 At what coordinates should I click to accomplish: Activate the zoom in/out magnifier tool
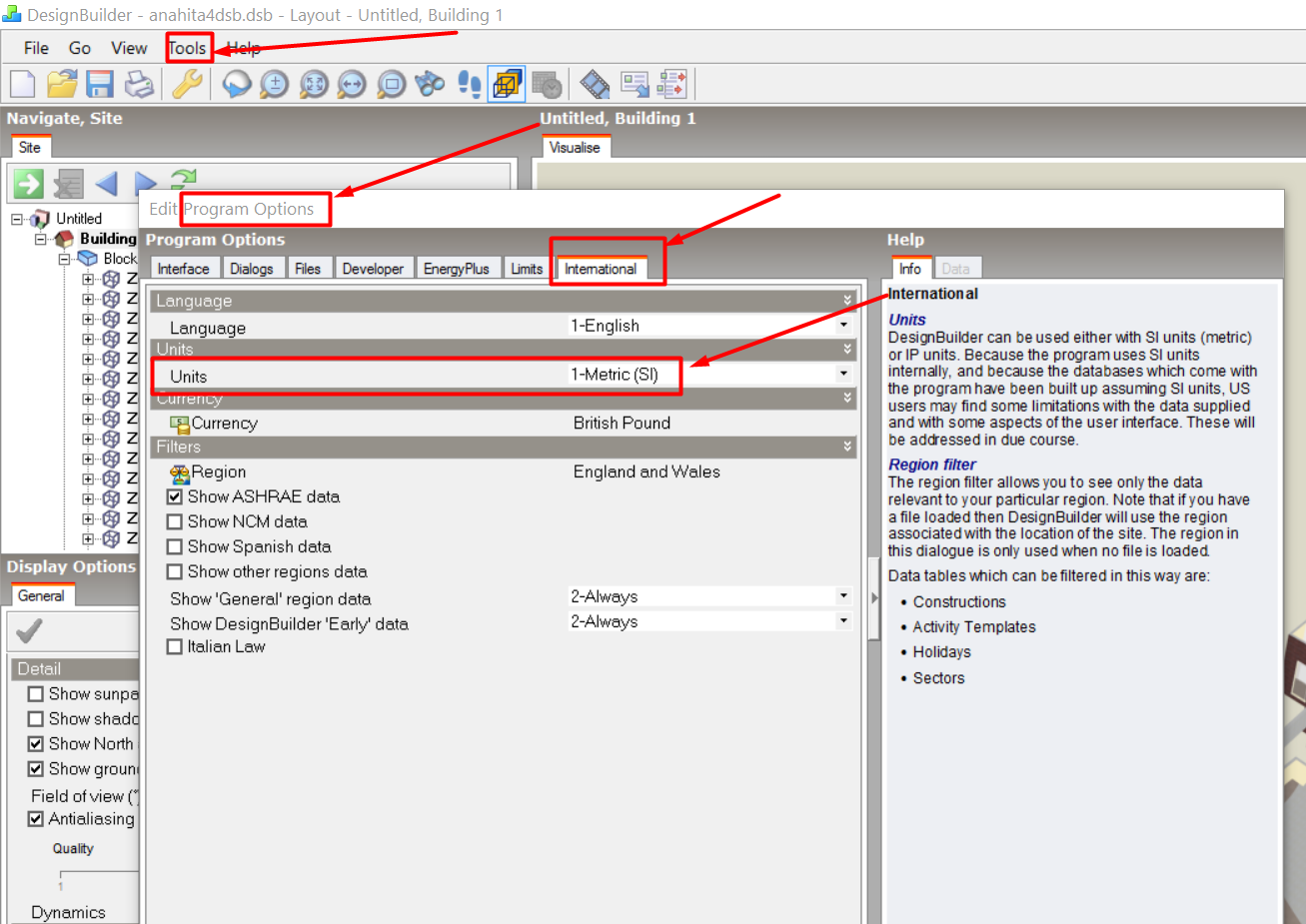pos(274,84)
